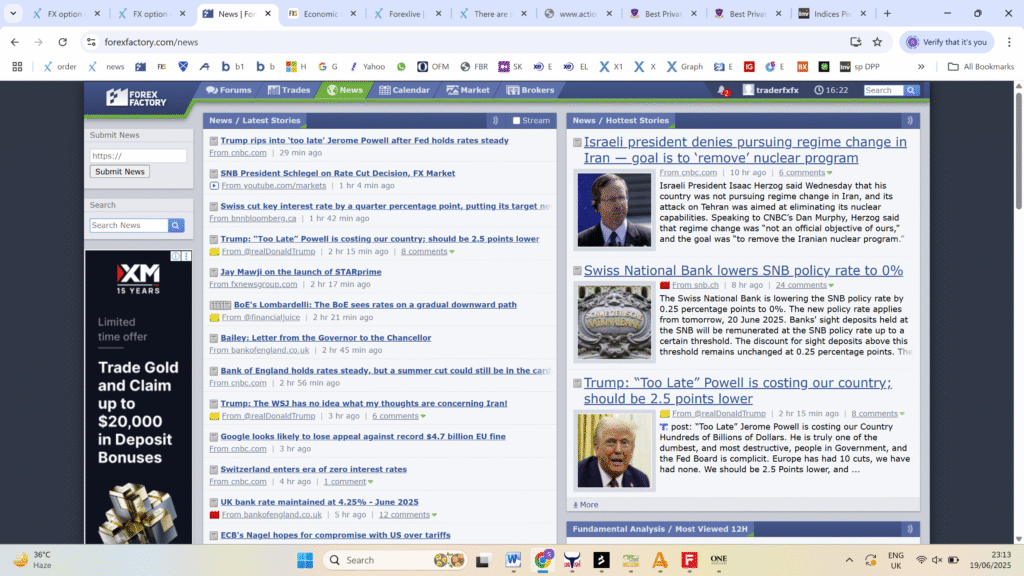Click the site search magnifier button
Viewport: 1024px width, 576px height.
pos(911,90)
